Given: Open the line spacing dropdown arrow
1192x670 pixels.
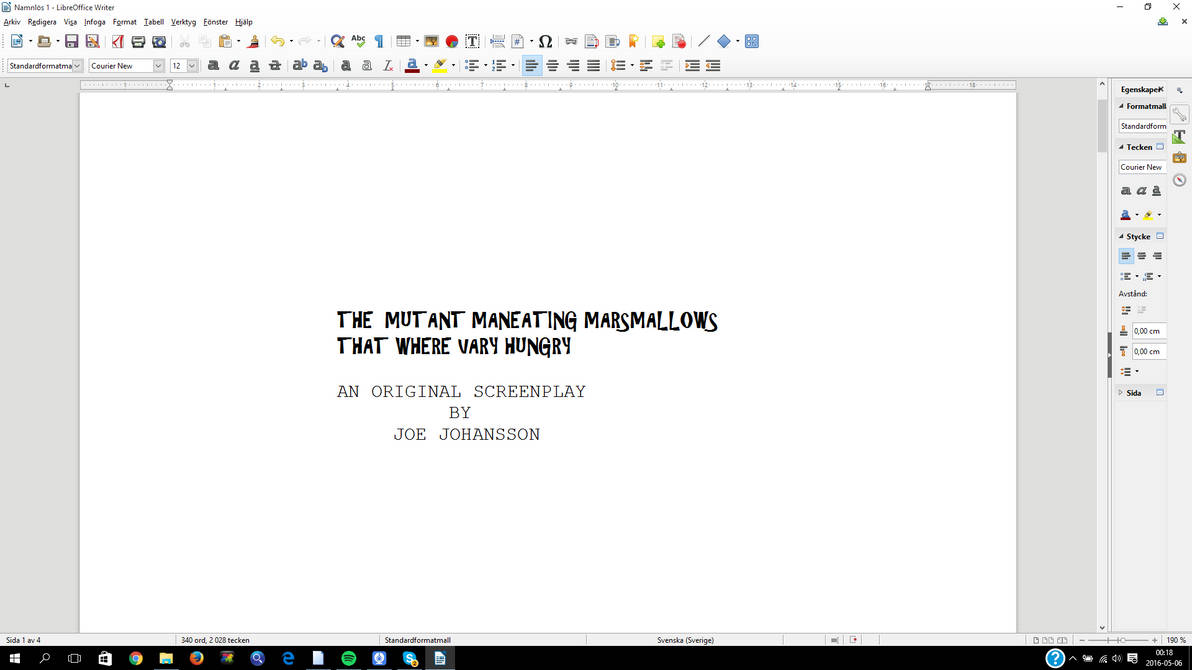Looking at the screenshot, I should [632, 65].
